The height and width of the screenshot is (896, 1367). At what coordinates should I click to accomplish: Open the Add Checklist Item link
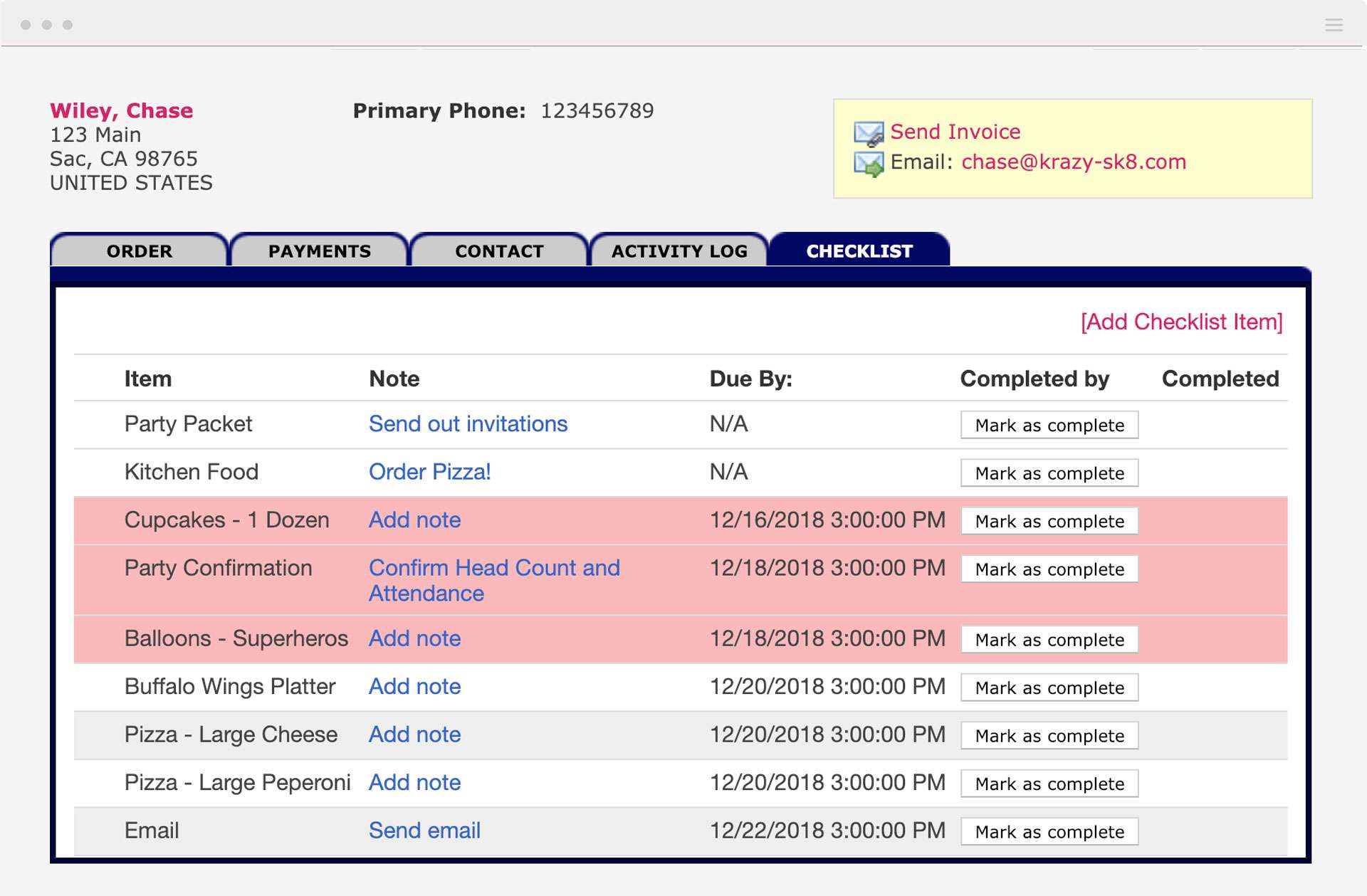(x=1180, y=322)
